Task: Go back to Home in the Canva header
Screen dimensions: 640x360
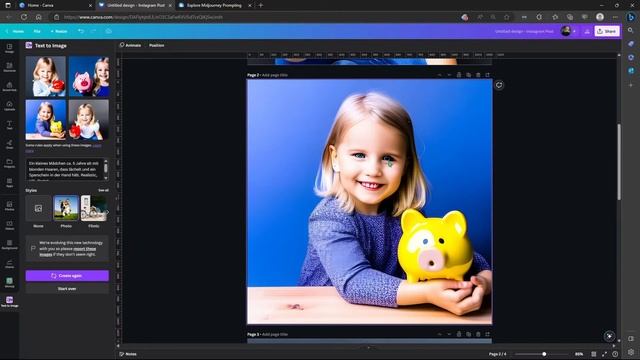Action: [x=15, y=31]
